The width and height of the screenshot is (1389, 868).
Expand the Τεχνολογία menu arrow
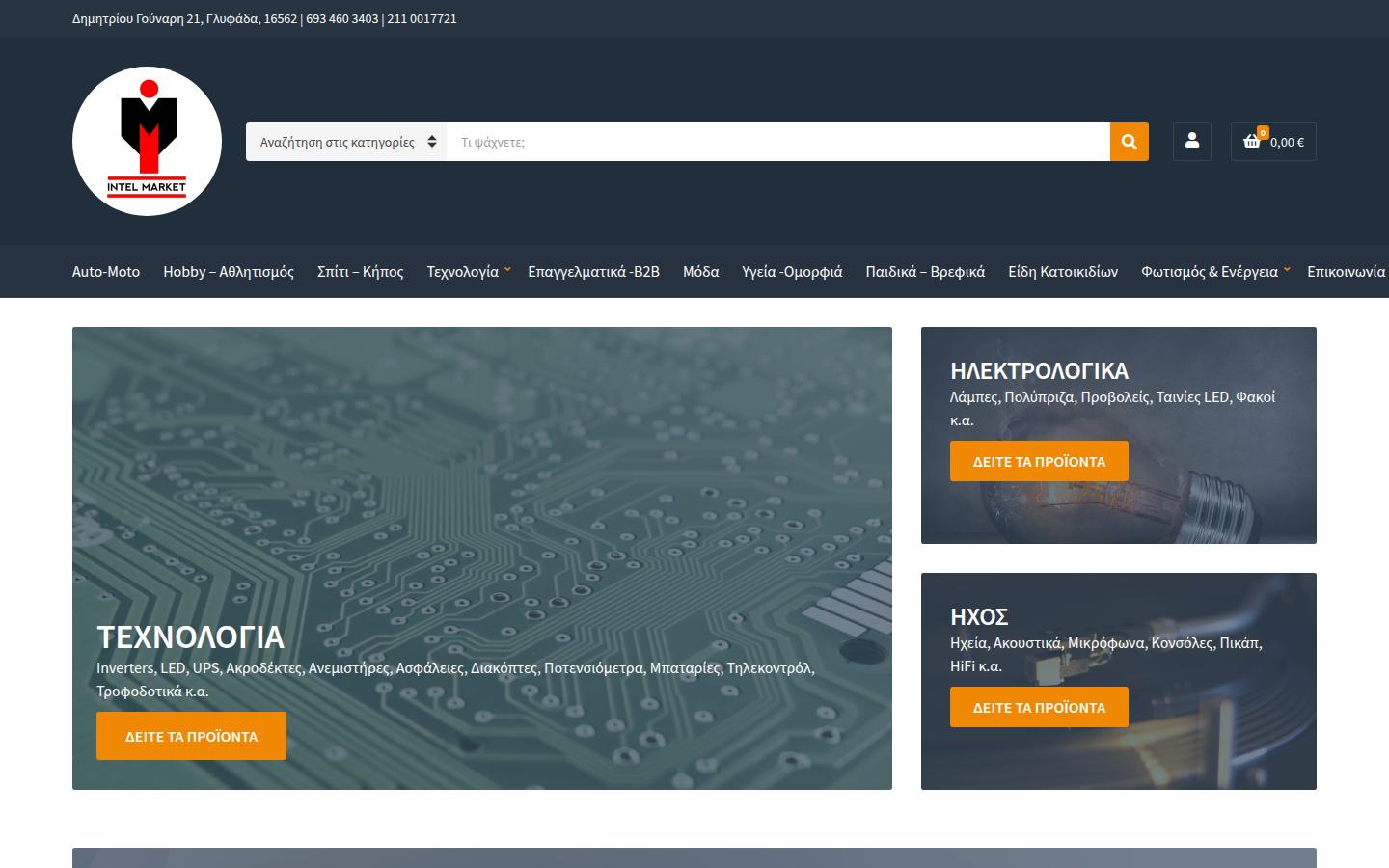coord(507,269)
